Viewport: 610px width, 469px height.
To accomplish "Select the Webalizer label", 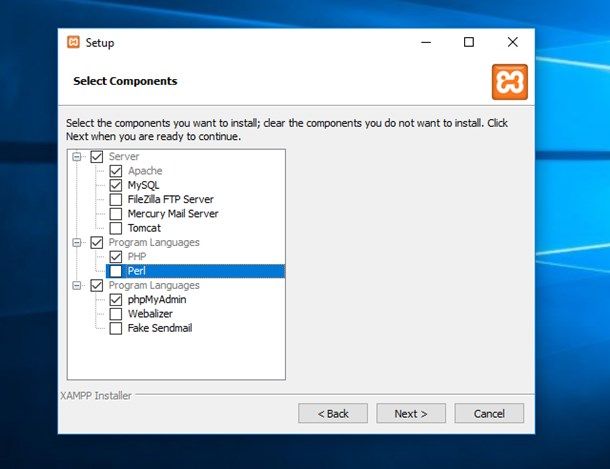I will tap(150, 314).
